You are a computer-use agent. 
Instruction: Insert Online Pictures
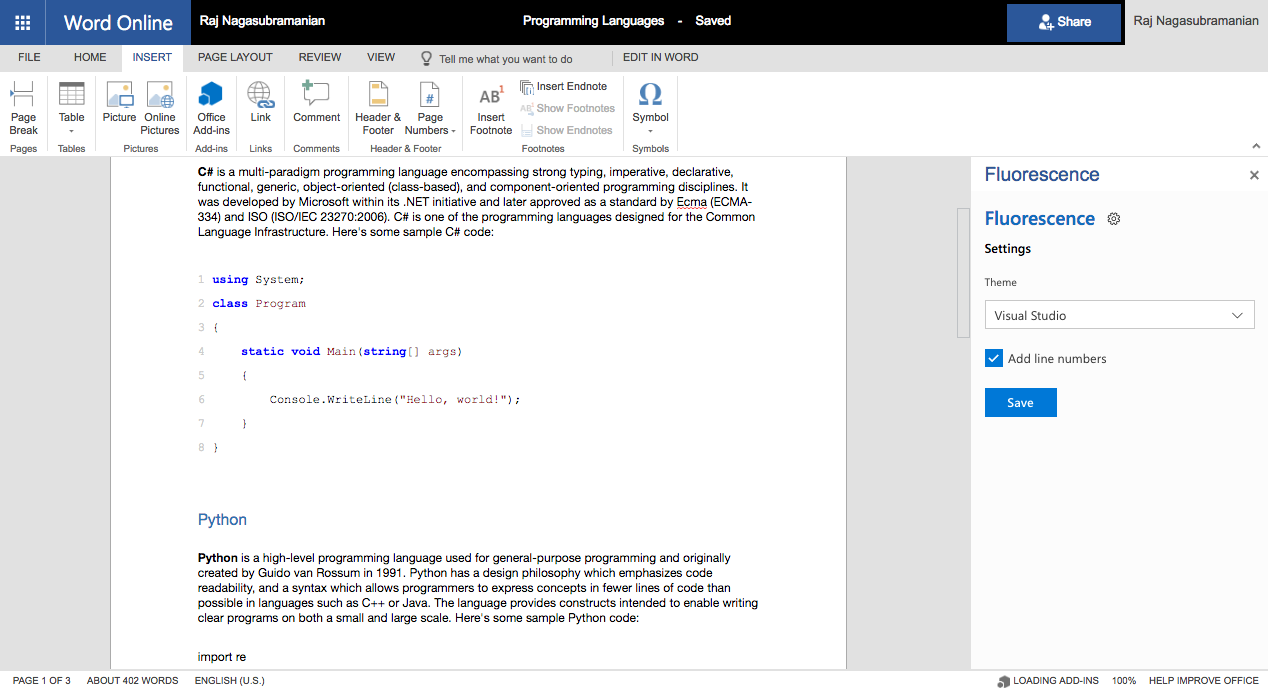(160, 109)
